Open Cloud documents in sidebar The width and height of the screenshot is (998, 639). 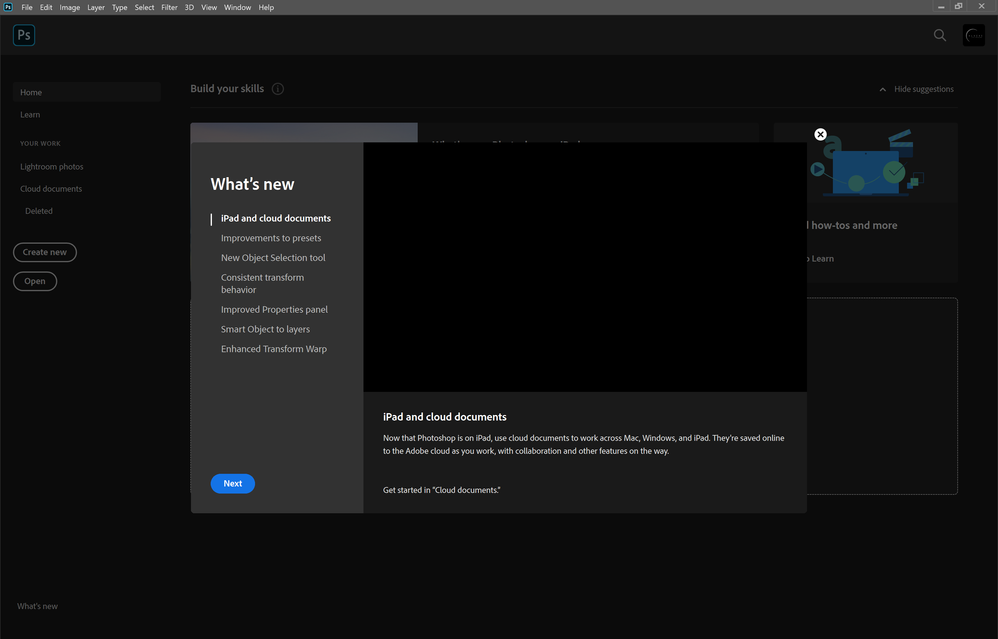(51, 189)
